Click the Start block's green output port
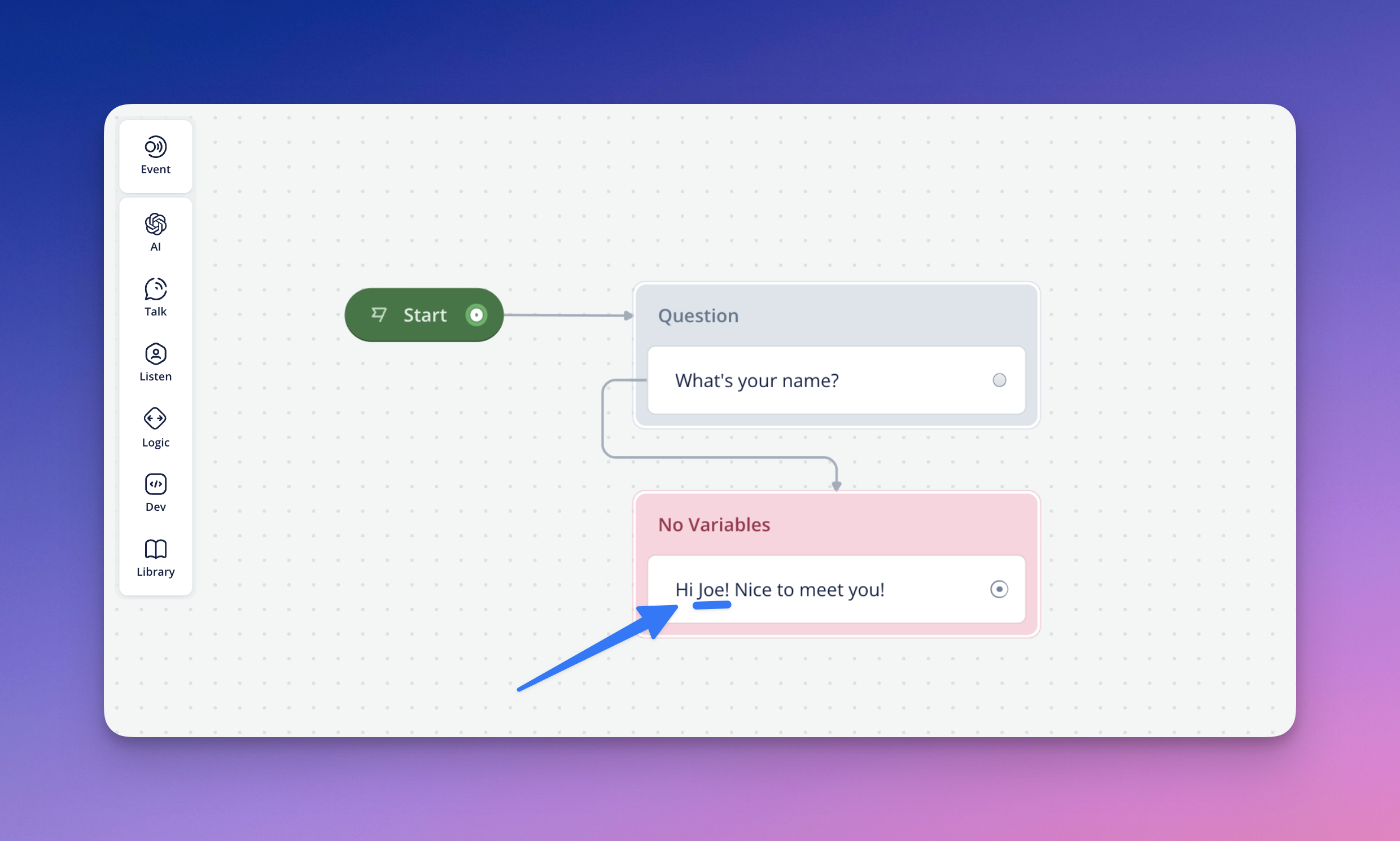1400x841 pixels. pyautogui.click(x=476, y=314)
